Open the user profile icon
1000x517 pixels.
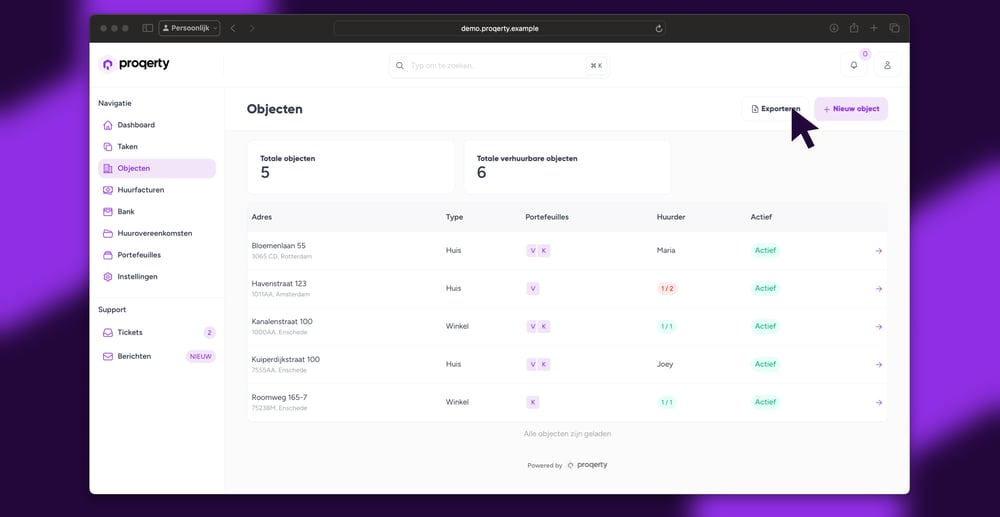tap(887, 65)
